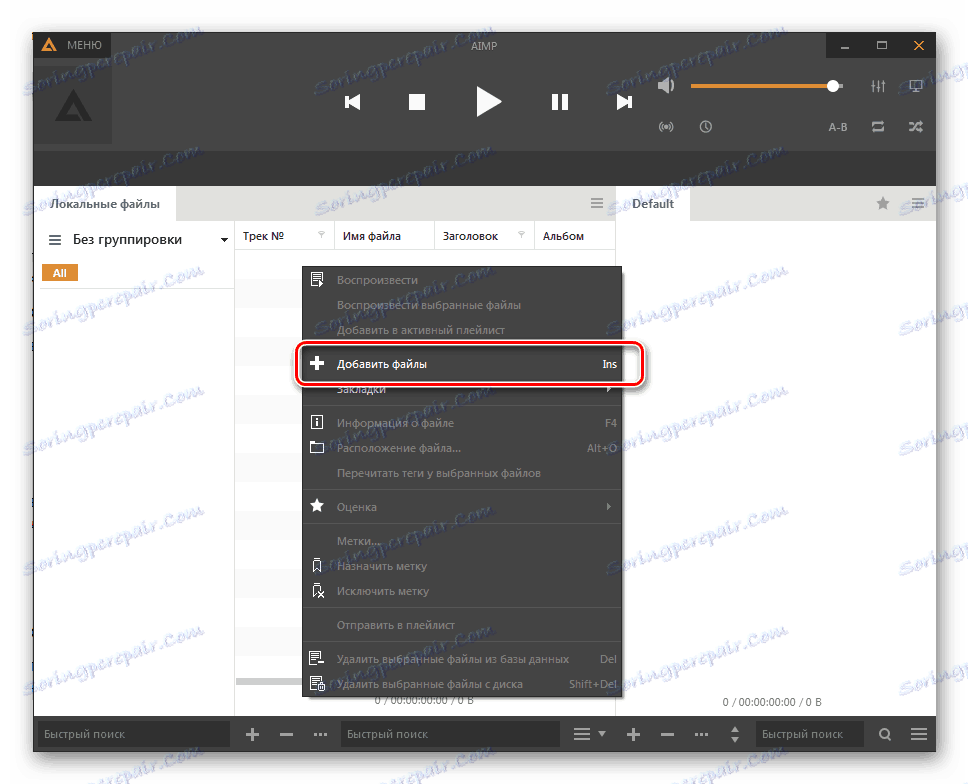
Task: Click the search magnifier icon
Action: (x=885, y=734)
